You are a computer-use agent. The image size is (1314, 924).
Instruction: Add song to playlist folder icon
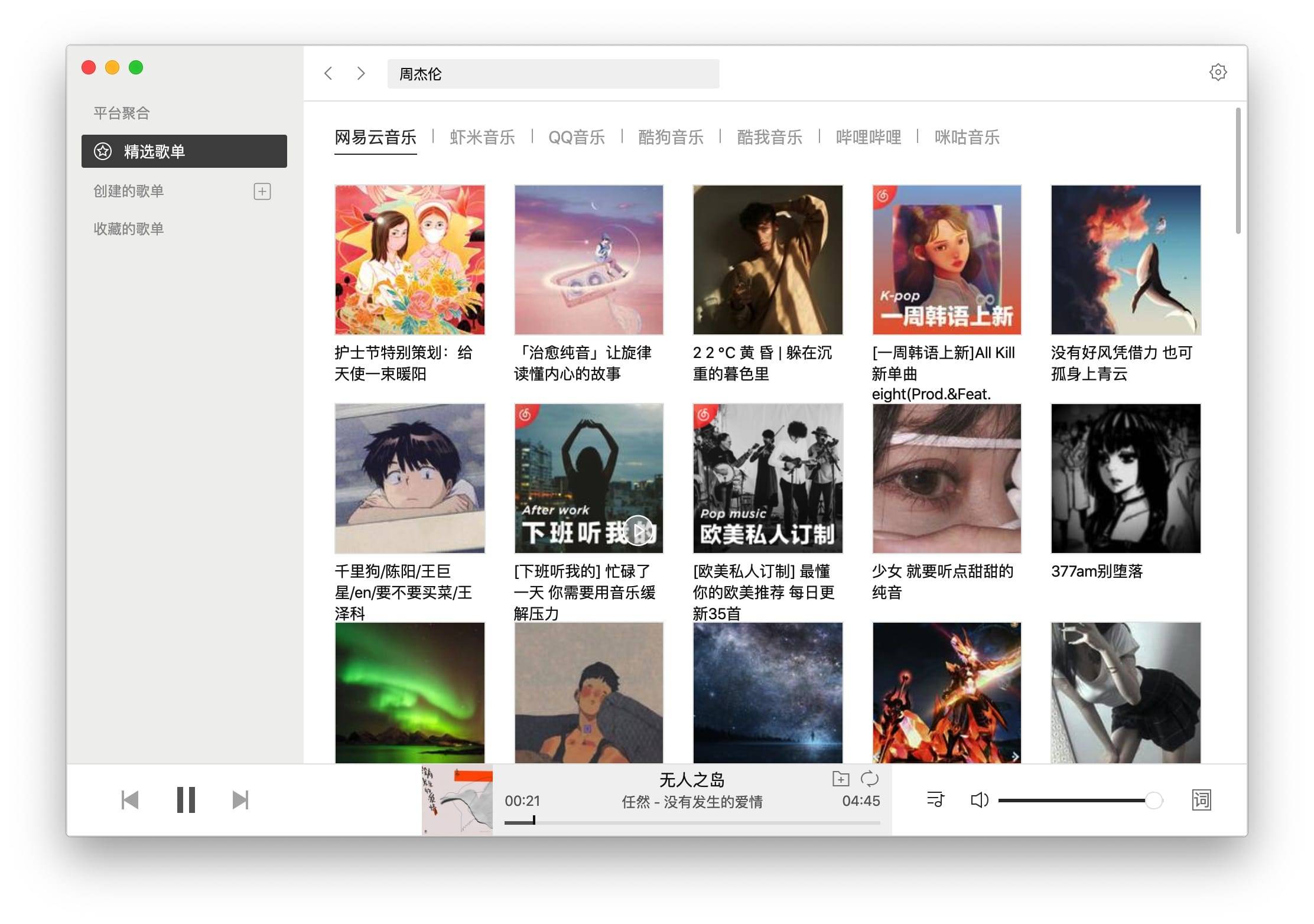coord(840,779)
